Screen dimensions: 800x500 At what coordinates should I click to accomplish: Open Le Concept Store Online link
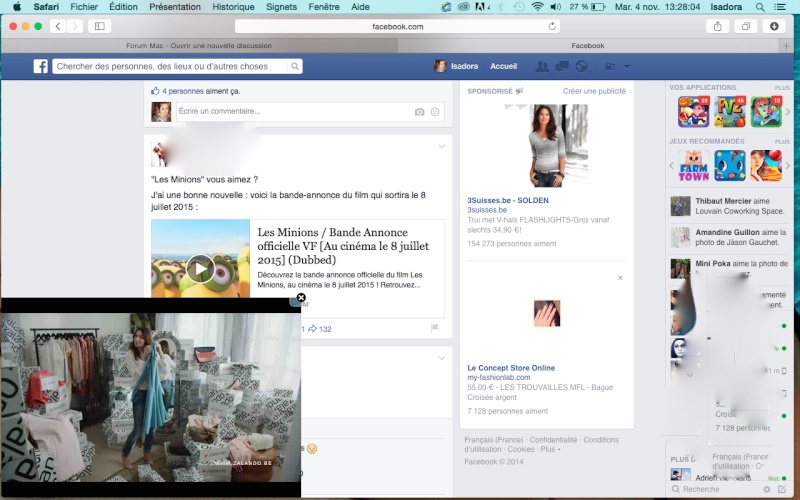[x=511, y=368]
